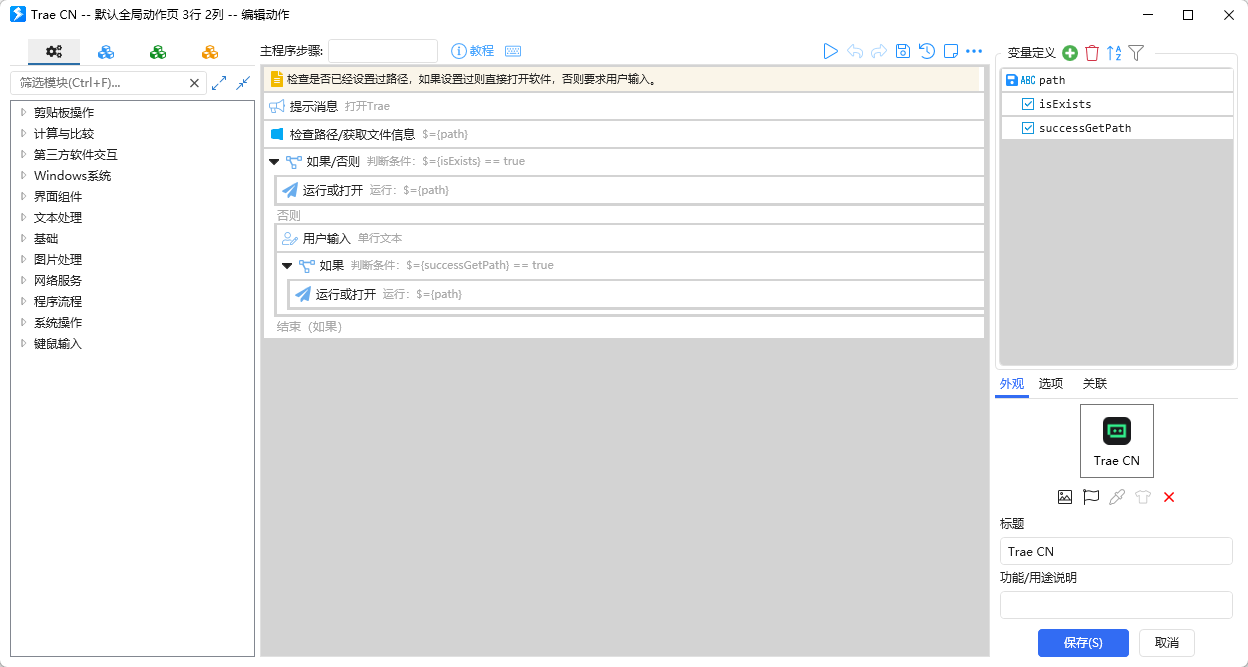Viewport: 1248px width, 667px height.
Task: Click the undo arrow in the toolbar
Action: coord(855,51)
